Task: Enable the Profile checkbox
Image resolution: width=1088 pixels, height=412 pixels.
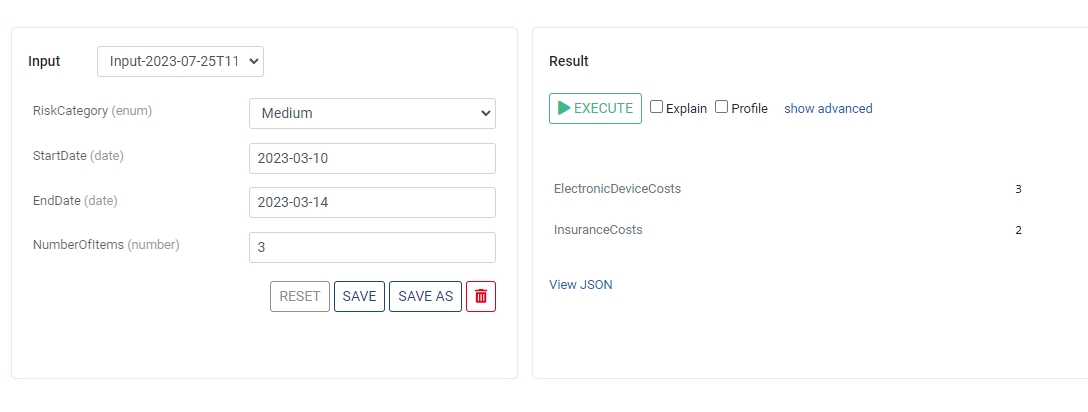Action: tap(722, 107)
